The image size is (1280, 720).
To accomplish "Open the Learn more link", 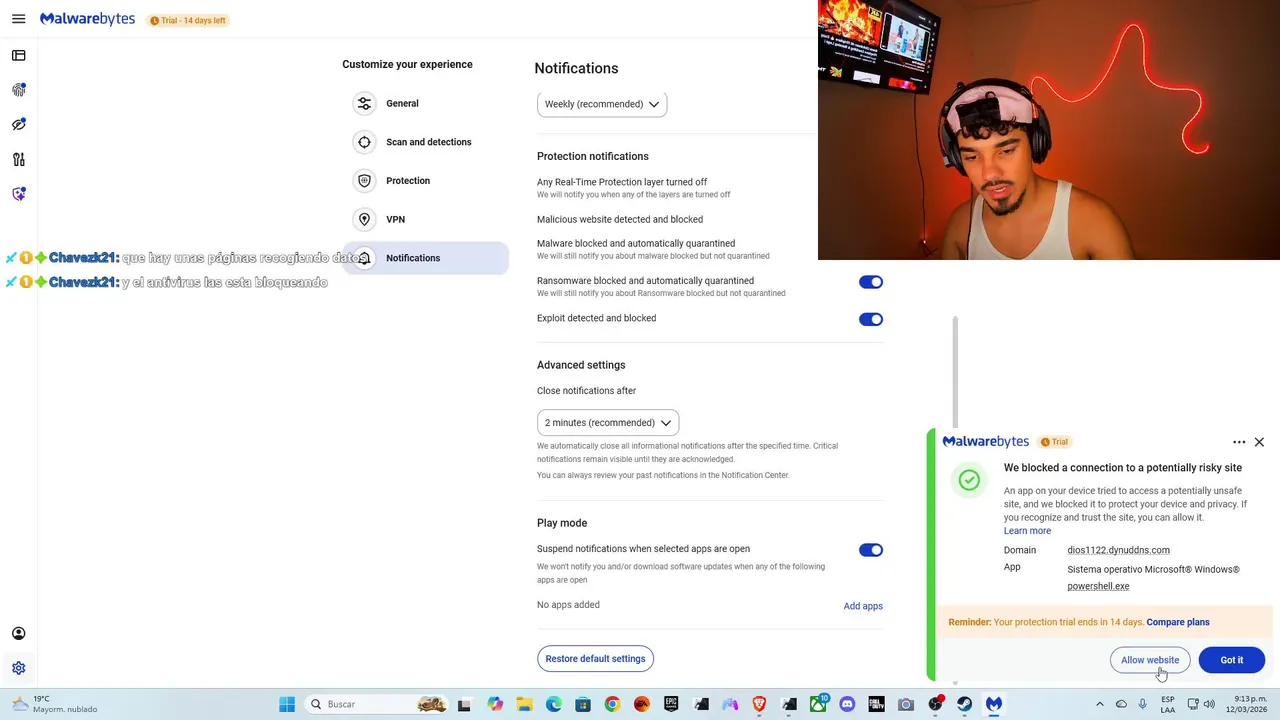I will point(1027,531).
